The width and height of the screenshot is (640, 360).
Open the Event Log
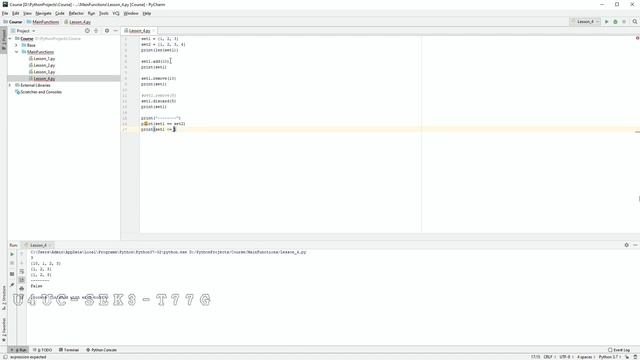pos(619,350)
